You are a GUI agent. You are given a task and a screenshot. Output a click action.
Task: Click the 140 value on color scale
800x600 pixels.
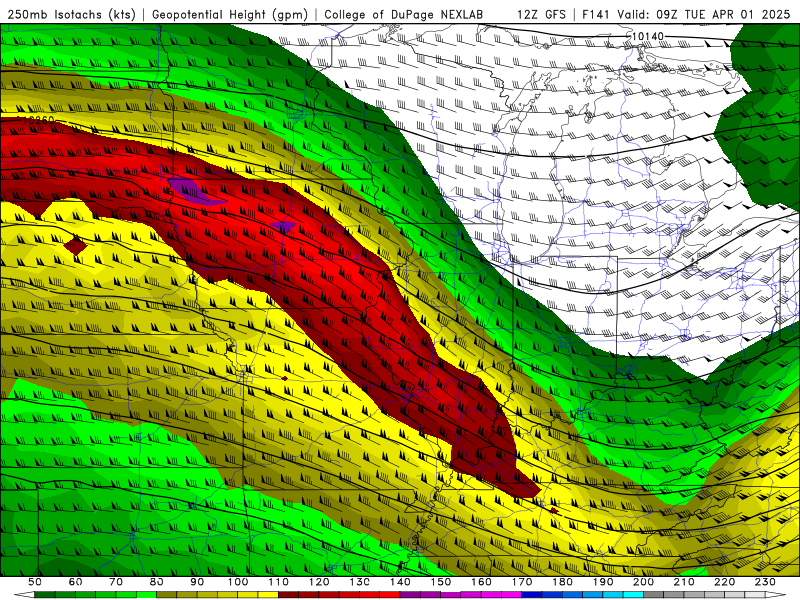tap(400, 582)
